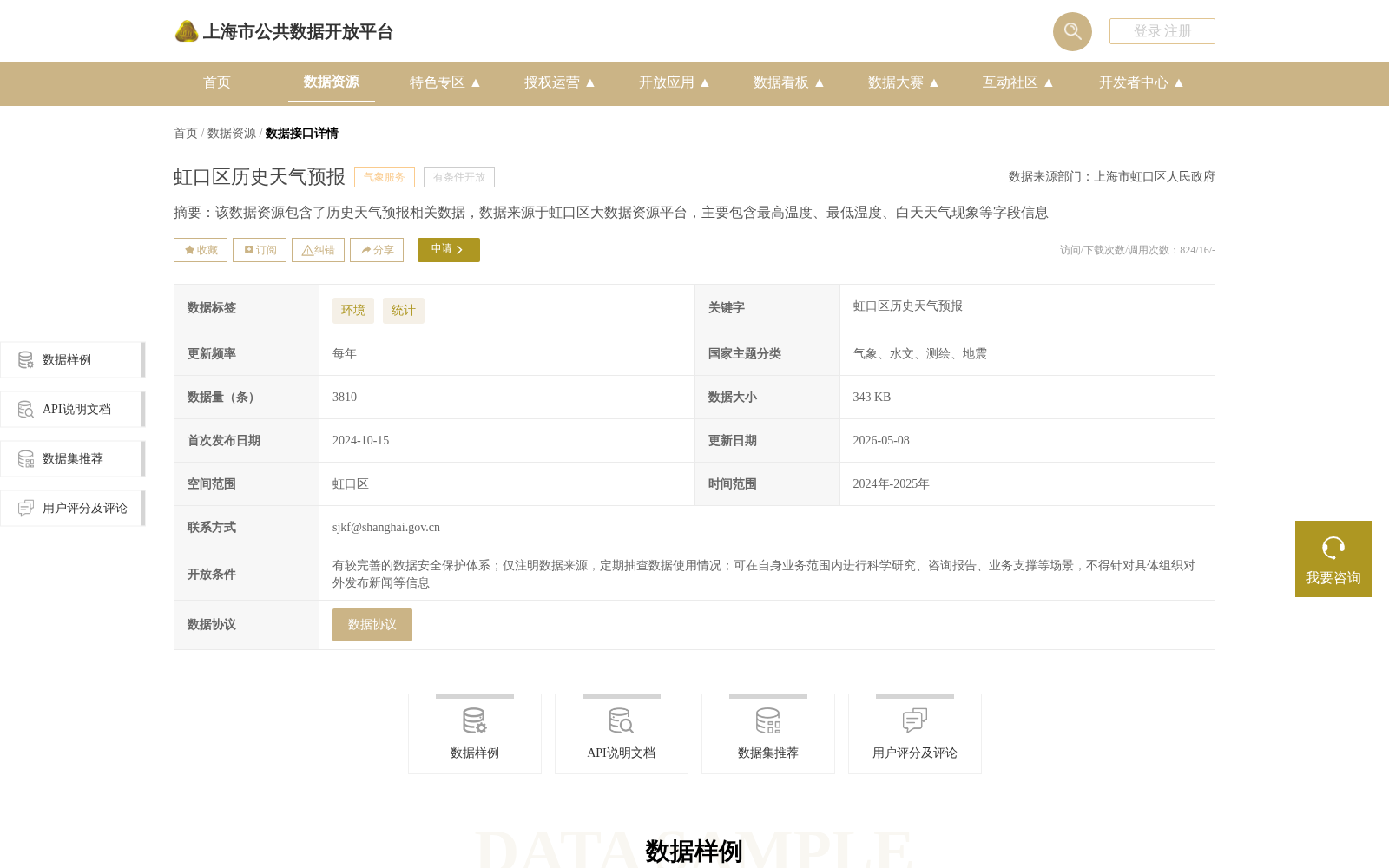Expand the 数据看板 navigation dropdown

(x=789, y=82)
